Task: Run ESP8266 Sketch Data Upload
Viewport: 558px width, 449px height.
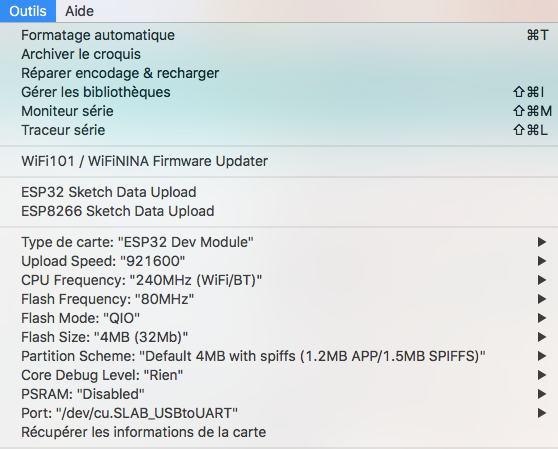Action: point(279,211)
